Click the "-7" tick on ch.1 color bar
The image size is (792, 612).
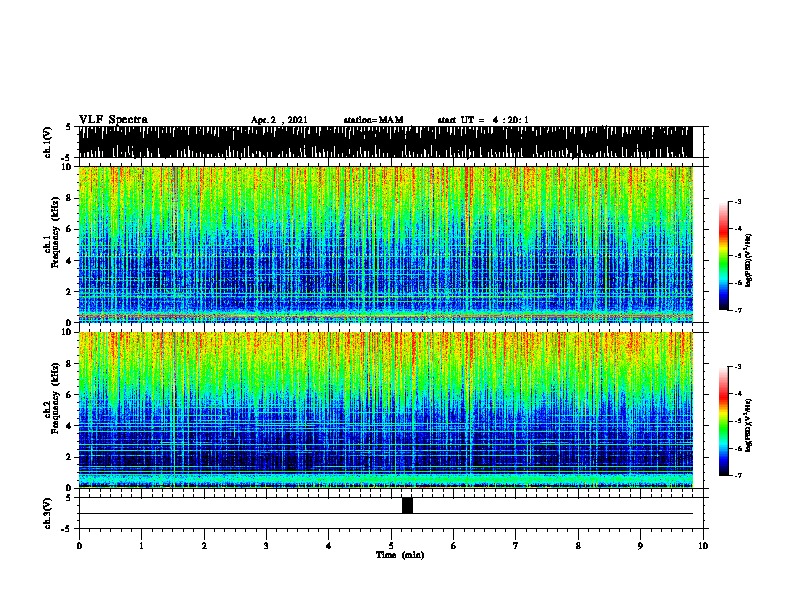coord(737,310)
